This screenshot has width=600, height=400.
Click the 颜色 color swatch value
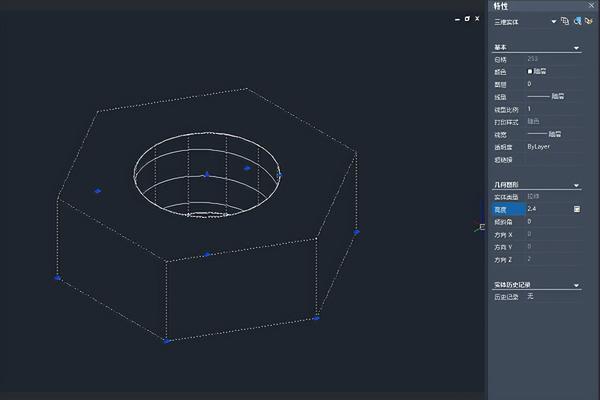[536, 71]
